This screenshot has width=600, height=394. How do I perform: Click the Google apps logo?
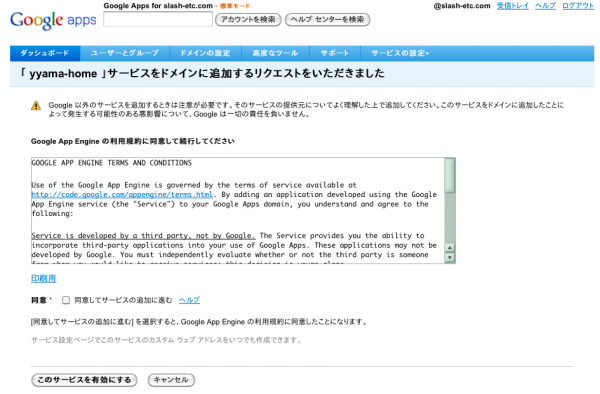tap(53, 20)
